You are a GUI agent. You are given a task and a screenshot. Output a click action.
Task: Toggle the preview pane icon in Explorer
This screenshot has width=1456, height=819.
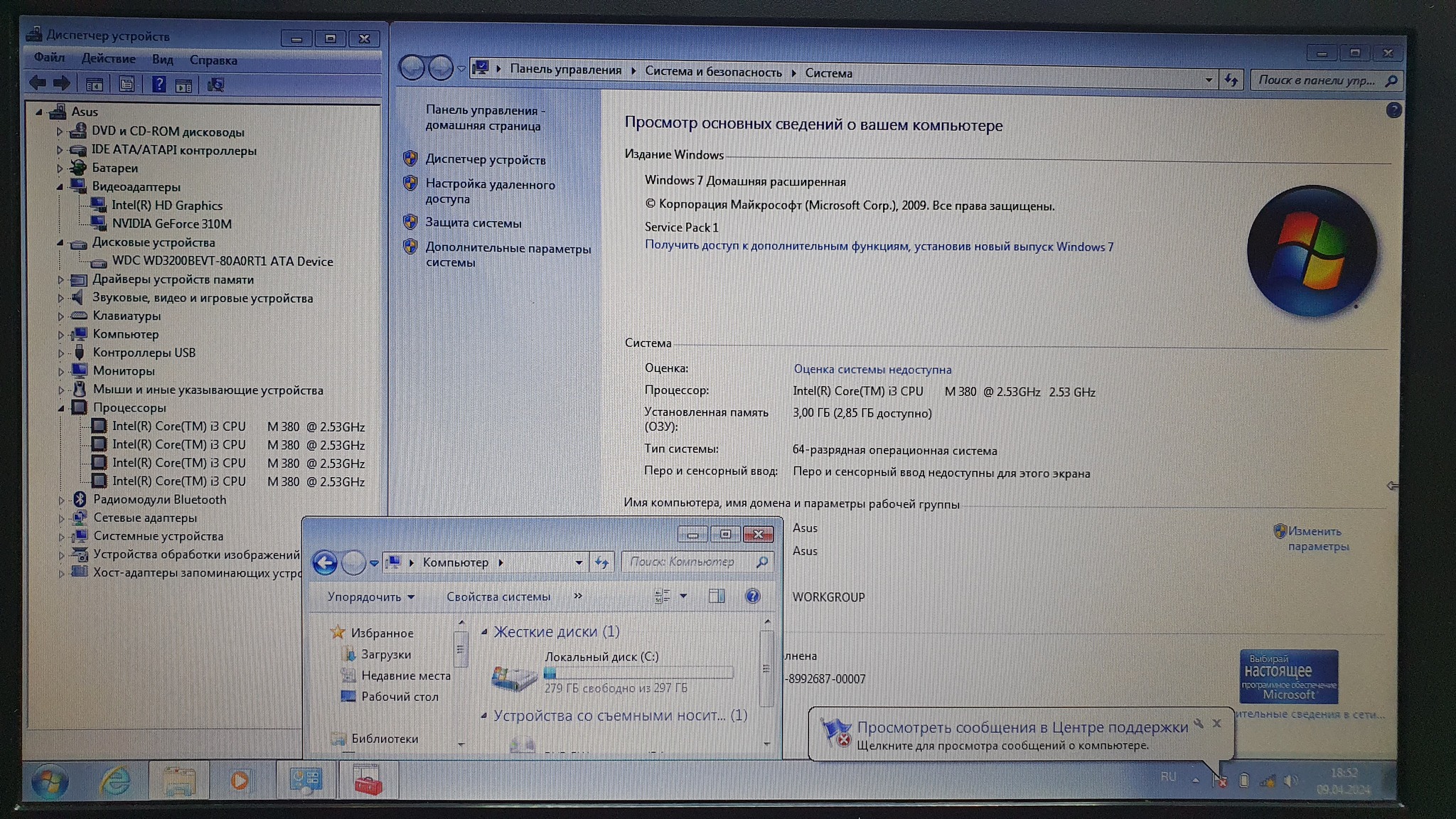tap(717, 596)
